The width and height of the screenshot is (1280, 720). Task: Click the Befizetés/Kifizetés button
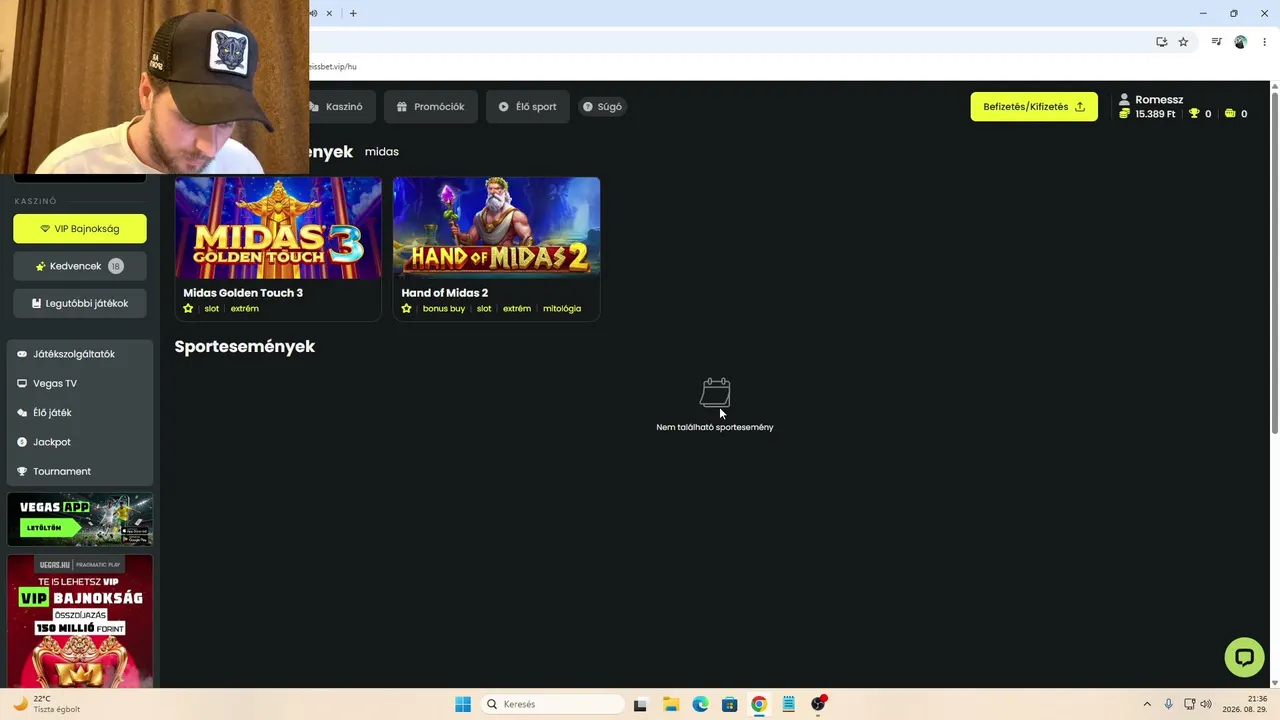pyautogui.click(x=1034, y=107)
